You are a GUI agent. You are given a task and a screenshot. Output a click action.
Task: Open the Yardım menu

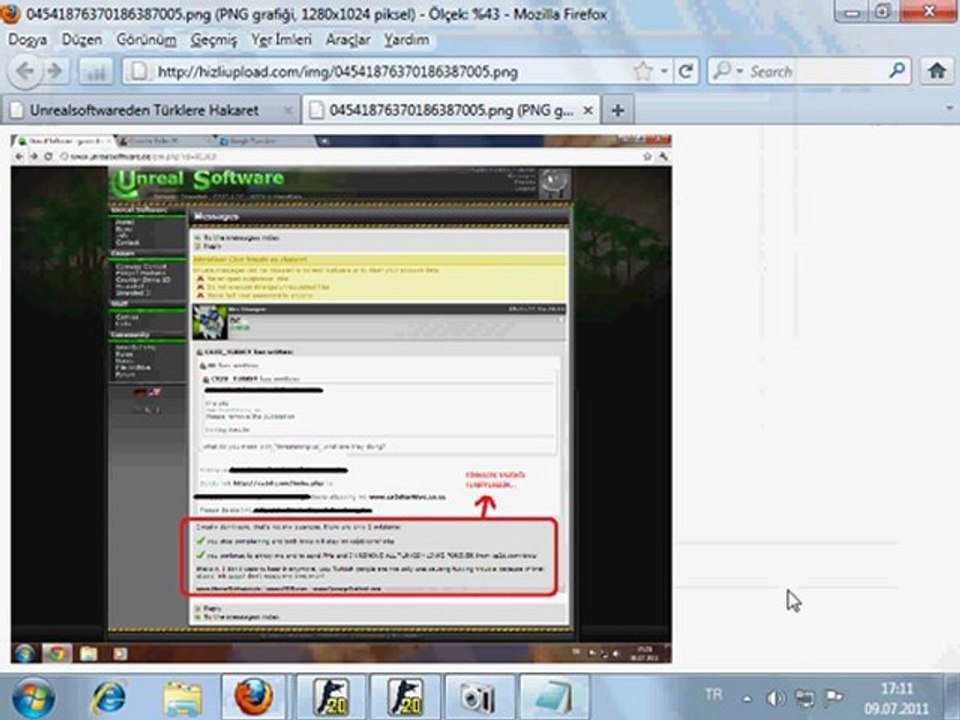point(407,40)
